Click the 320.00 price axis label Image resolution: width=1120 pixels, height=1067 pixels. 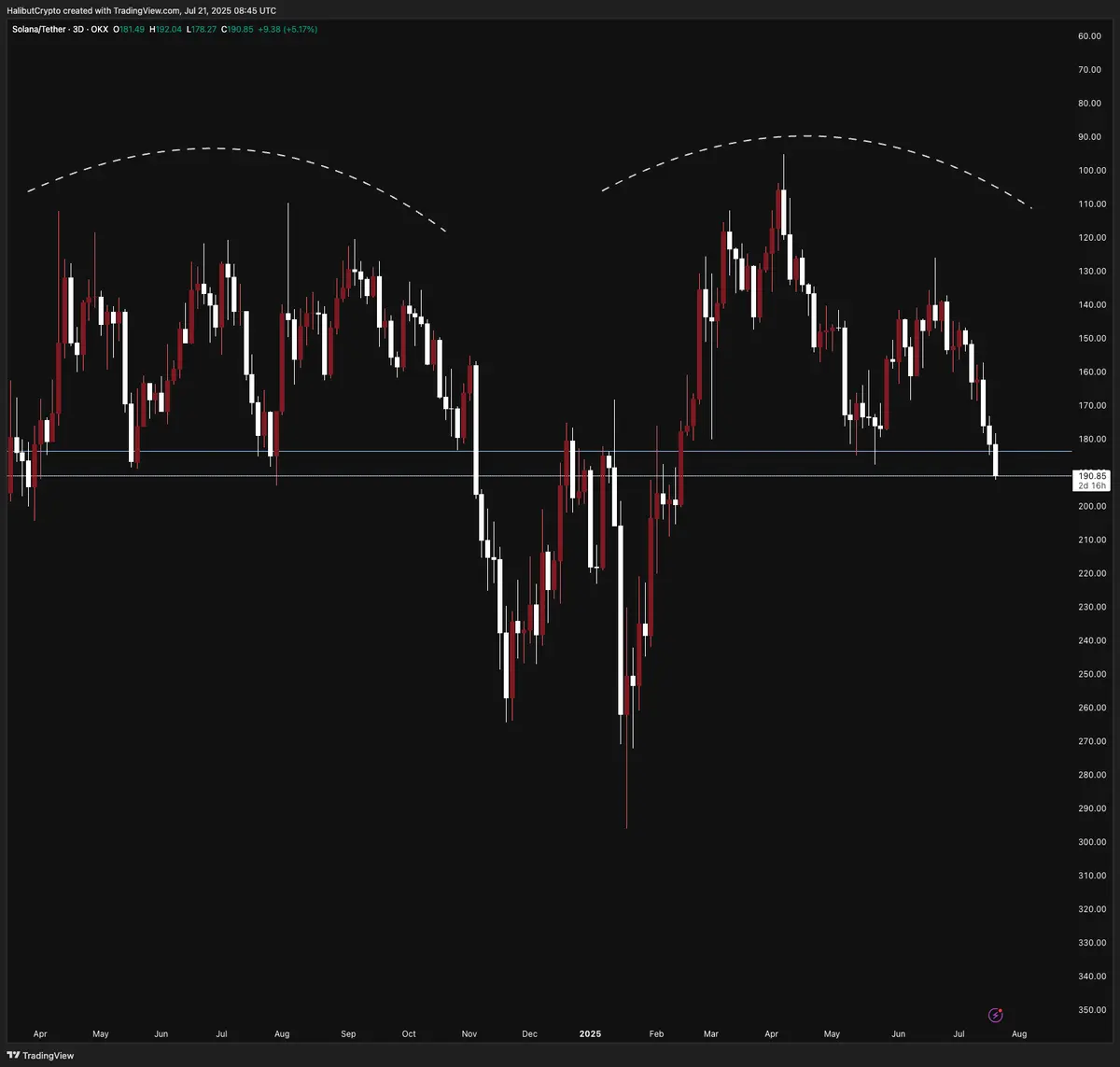click(1091, 909)
